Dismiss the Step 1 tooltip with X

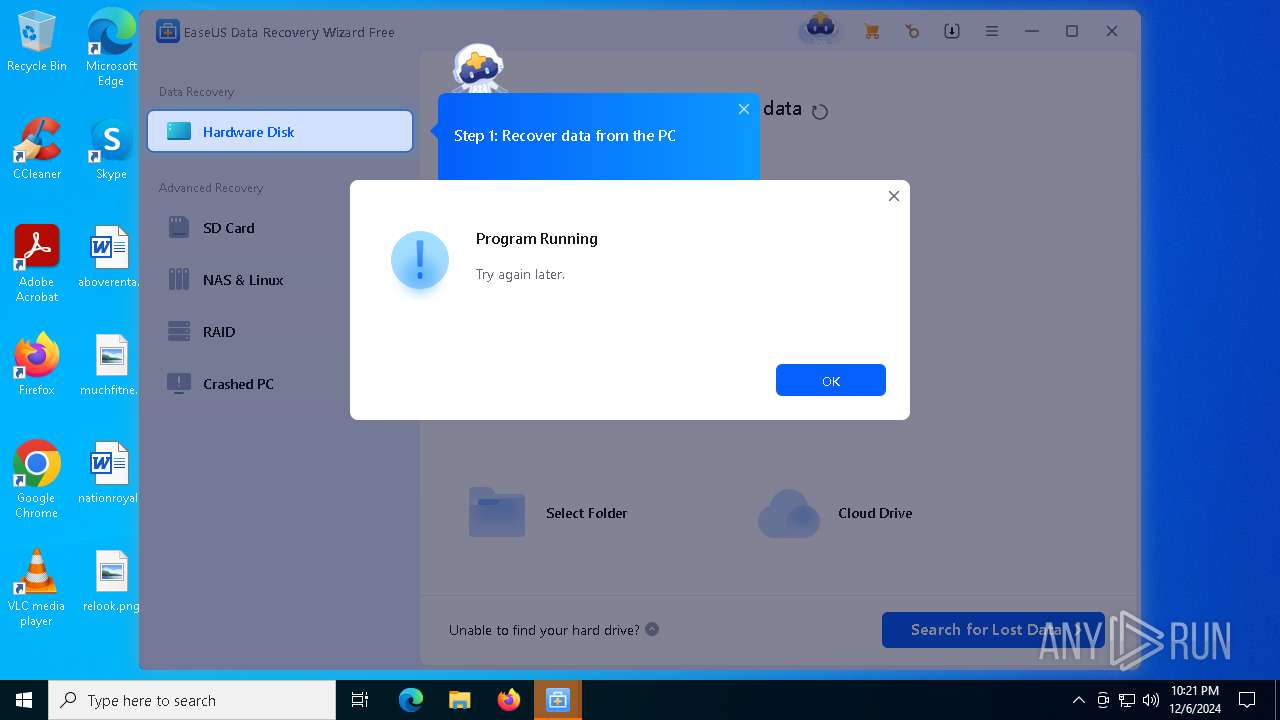point(744,109)
